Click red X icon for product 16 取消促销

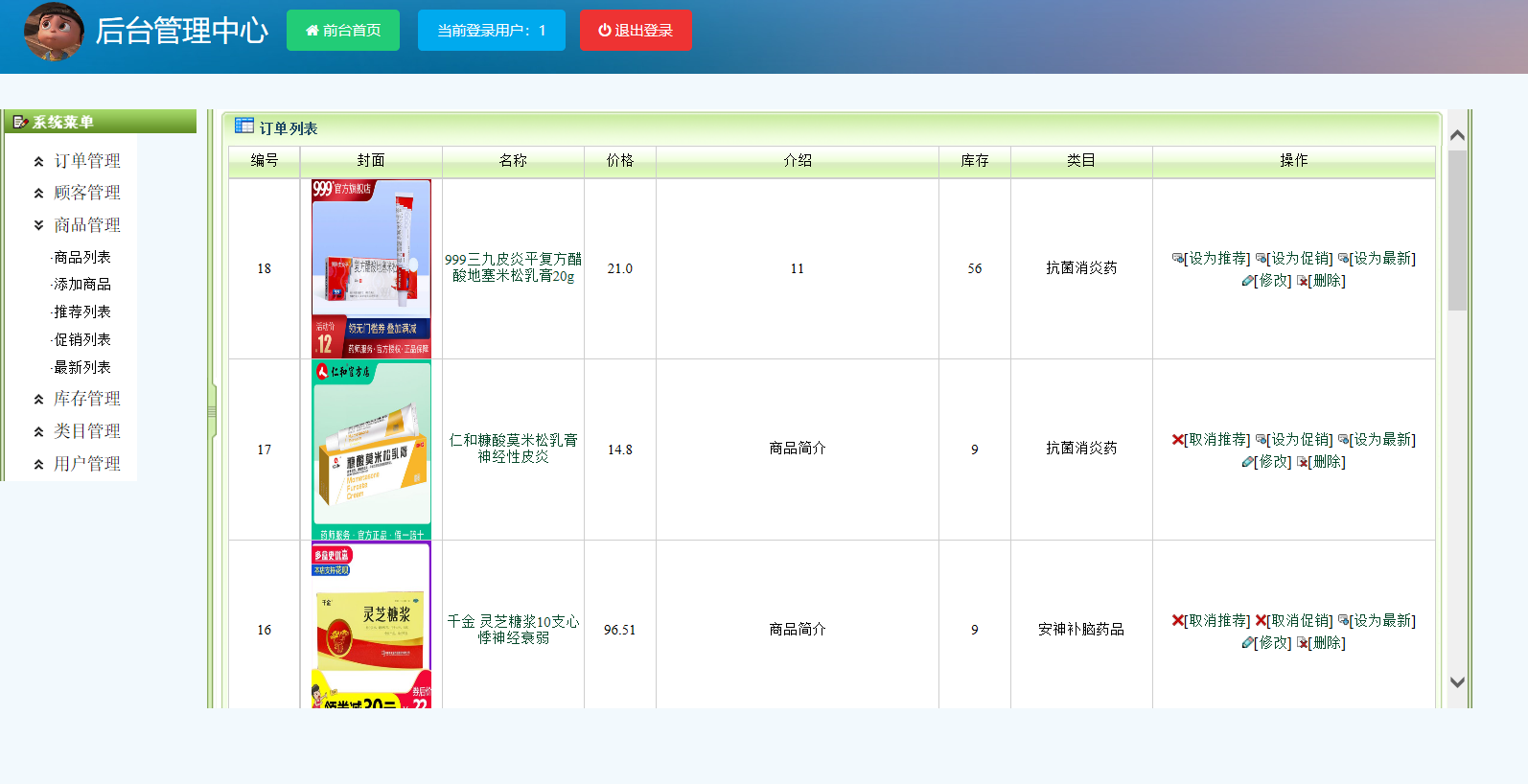click(x=1261, y=620)
